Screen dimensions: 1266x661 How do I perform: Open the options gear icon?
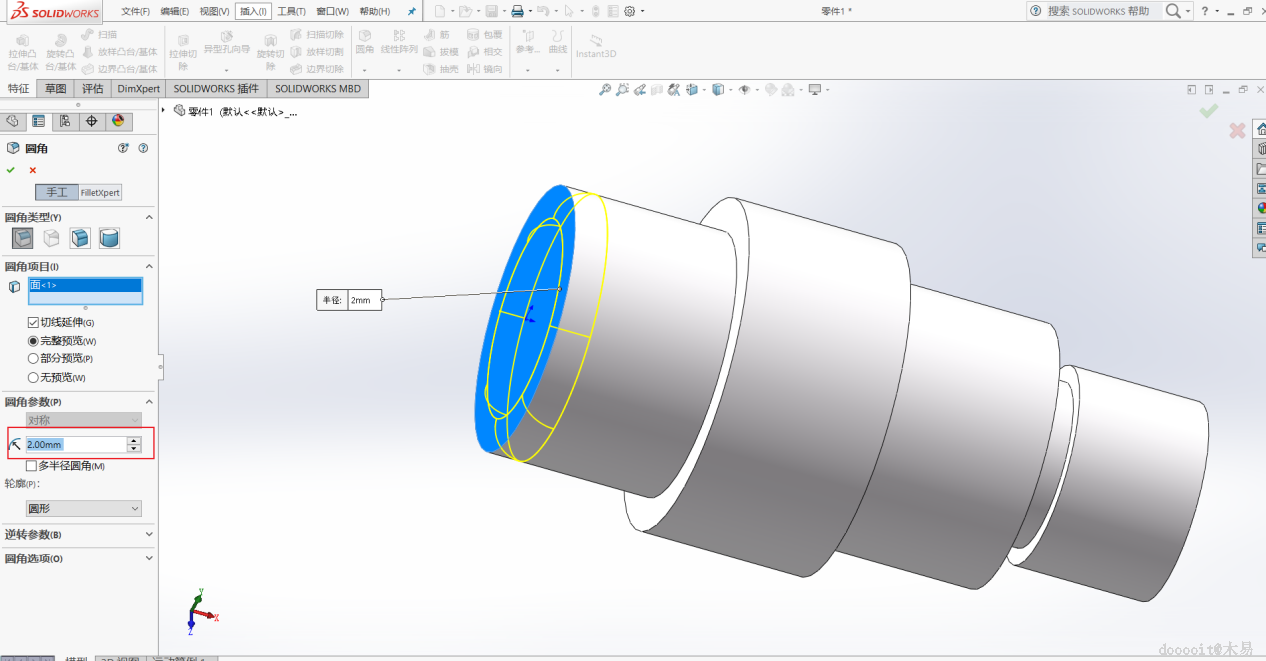click(630, 11)
